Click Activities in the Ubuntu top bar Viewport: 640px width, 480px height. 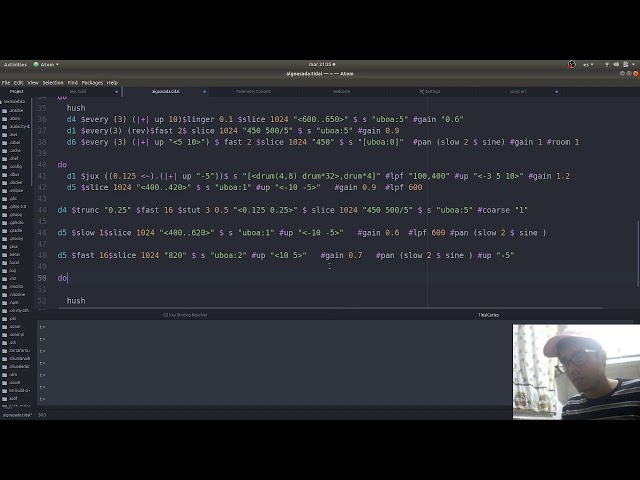pyautogui.click(x=15, y=64)
